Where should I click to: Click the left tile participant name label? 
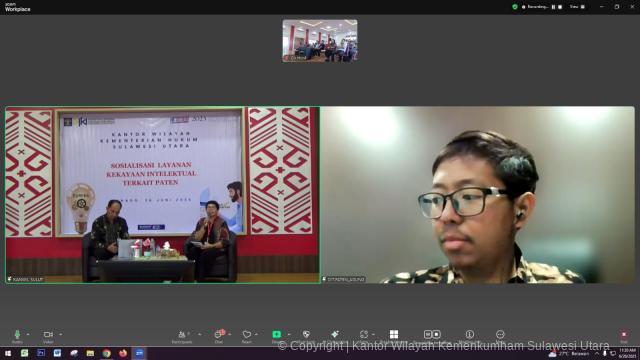25,279
